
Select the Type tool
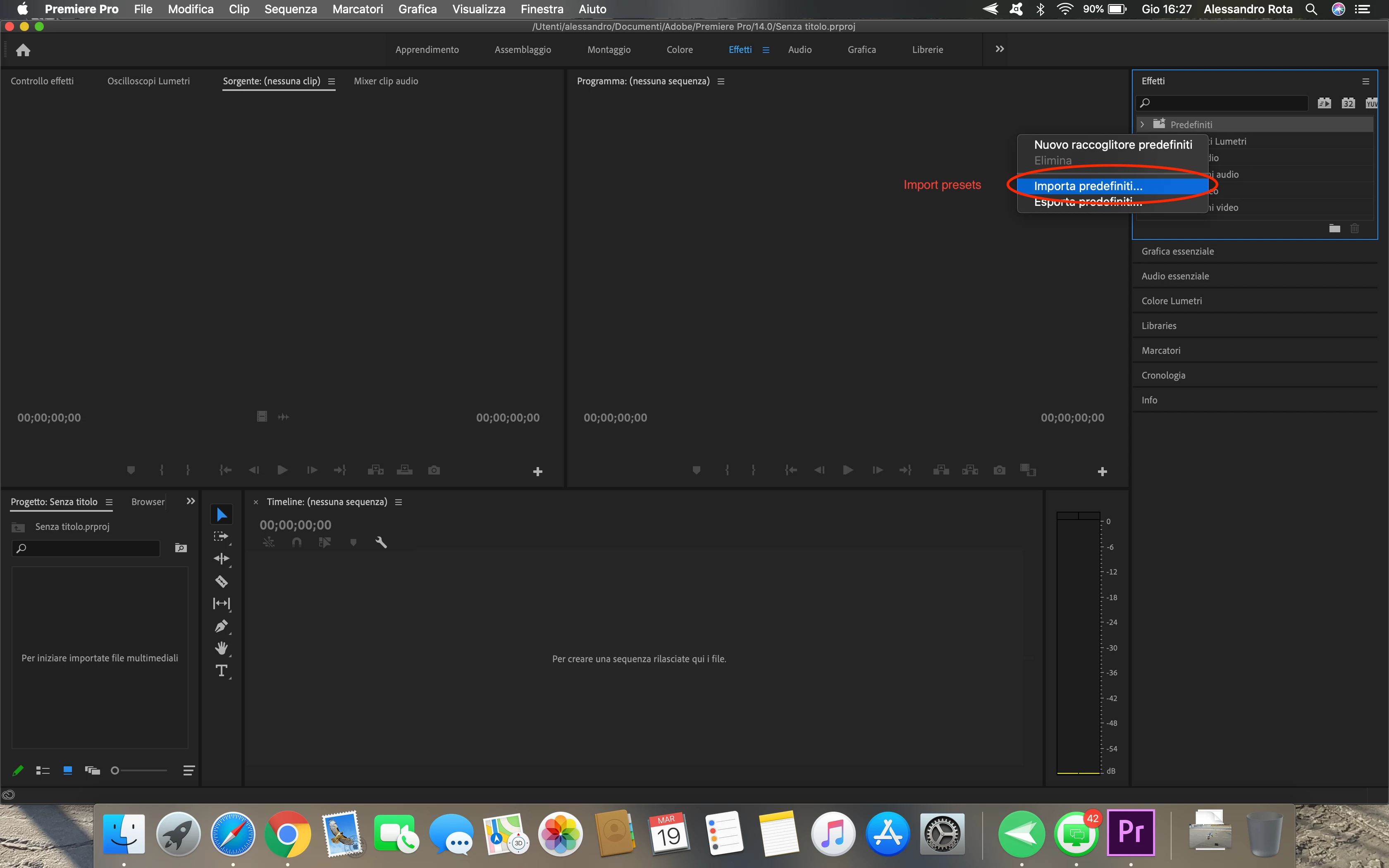(x=222, y=670)
